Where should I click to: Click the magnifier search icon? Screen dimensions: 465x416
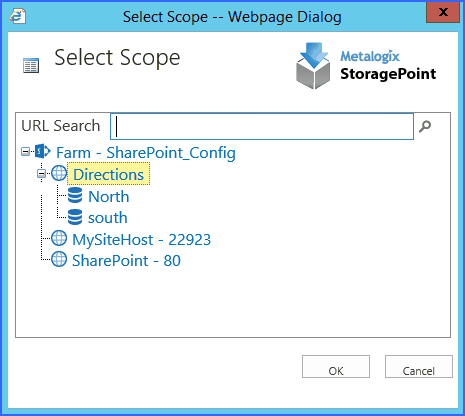pos(425,126)
